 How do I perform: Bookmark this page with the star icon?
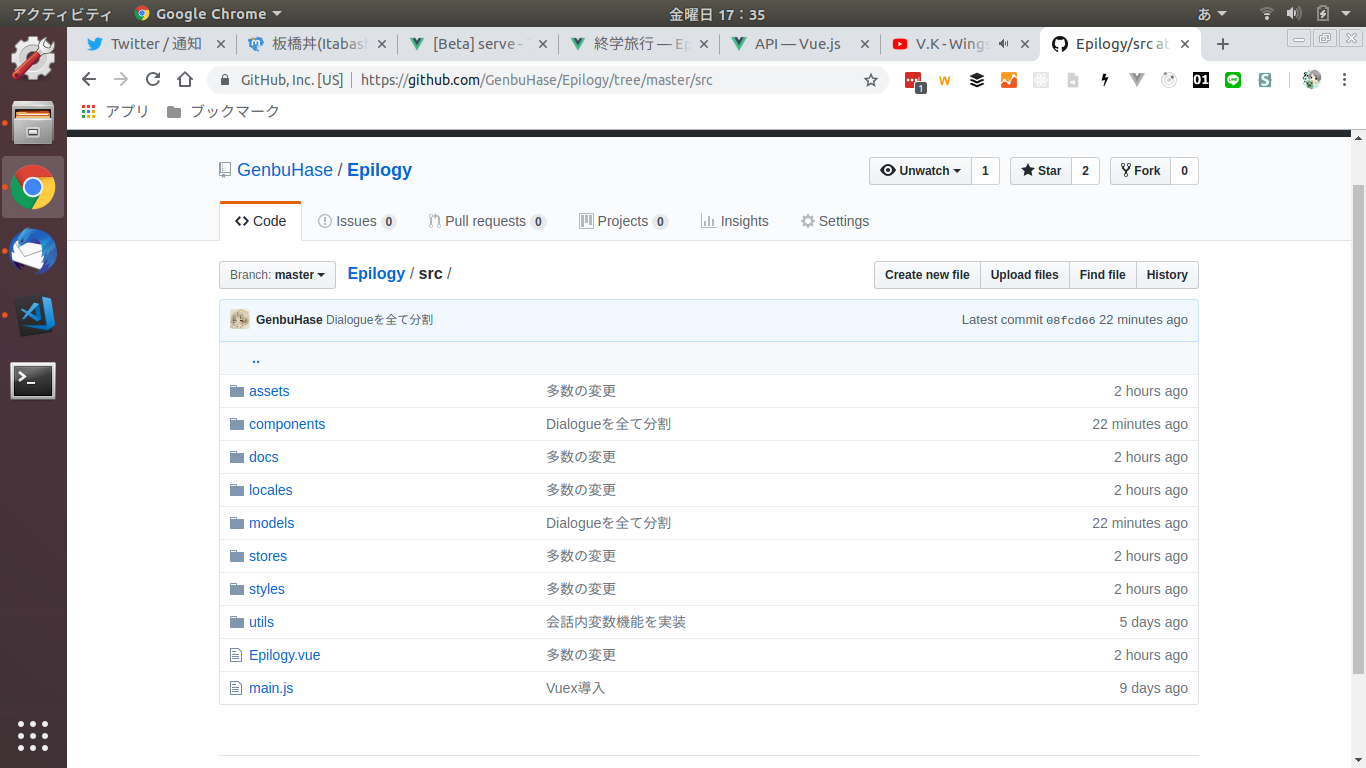870,80
